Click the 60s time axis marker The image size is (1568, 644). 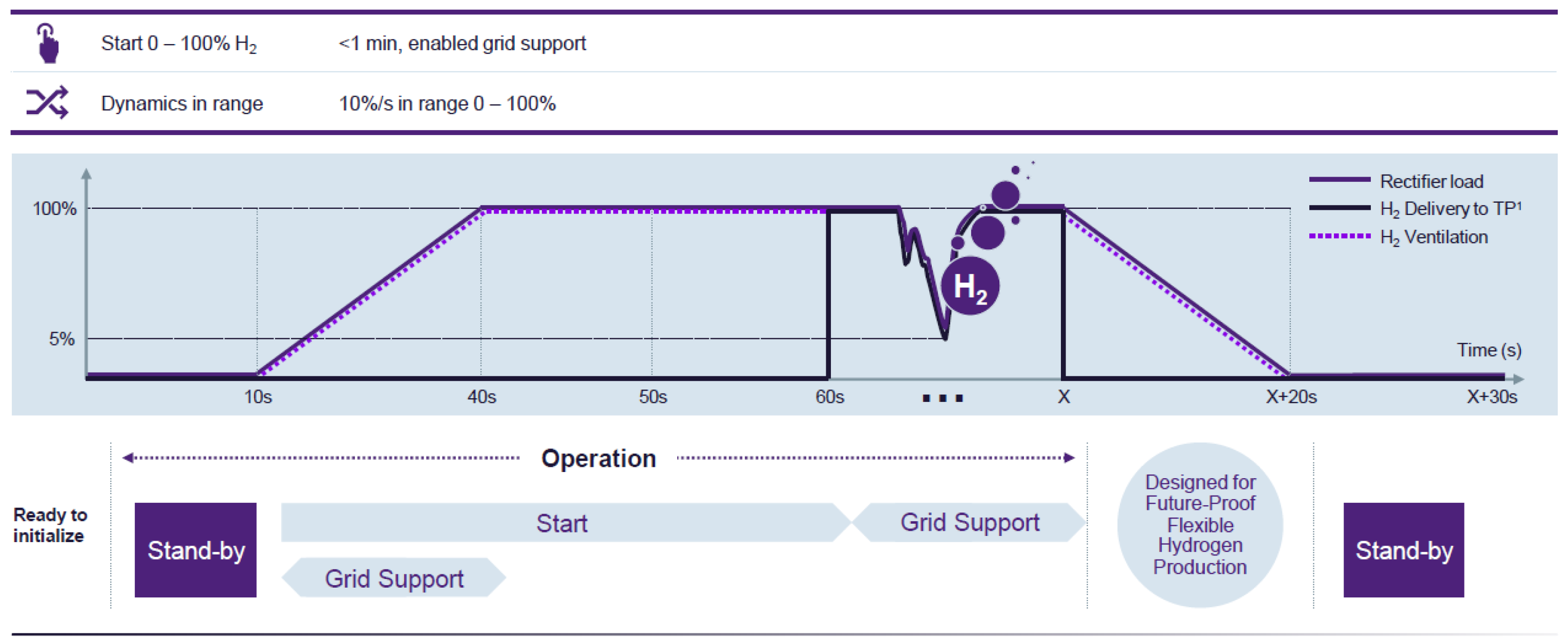(x=830, y=397)
